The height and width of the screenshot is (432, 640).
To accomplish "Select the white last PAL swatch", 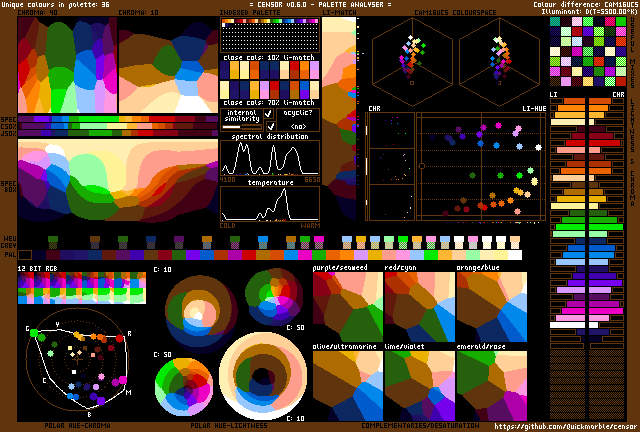I will click(x=515, y=255).
